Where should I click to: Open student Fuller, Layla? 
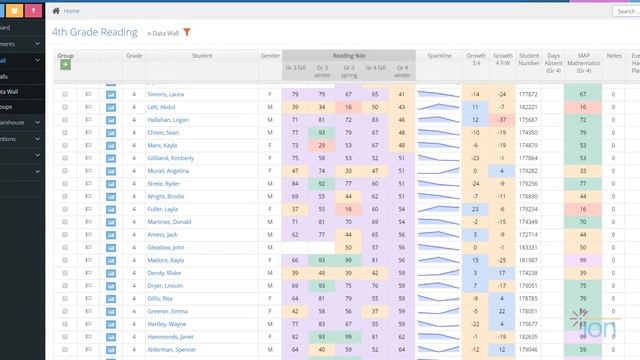[162, 209]
